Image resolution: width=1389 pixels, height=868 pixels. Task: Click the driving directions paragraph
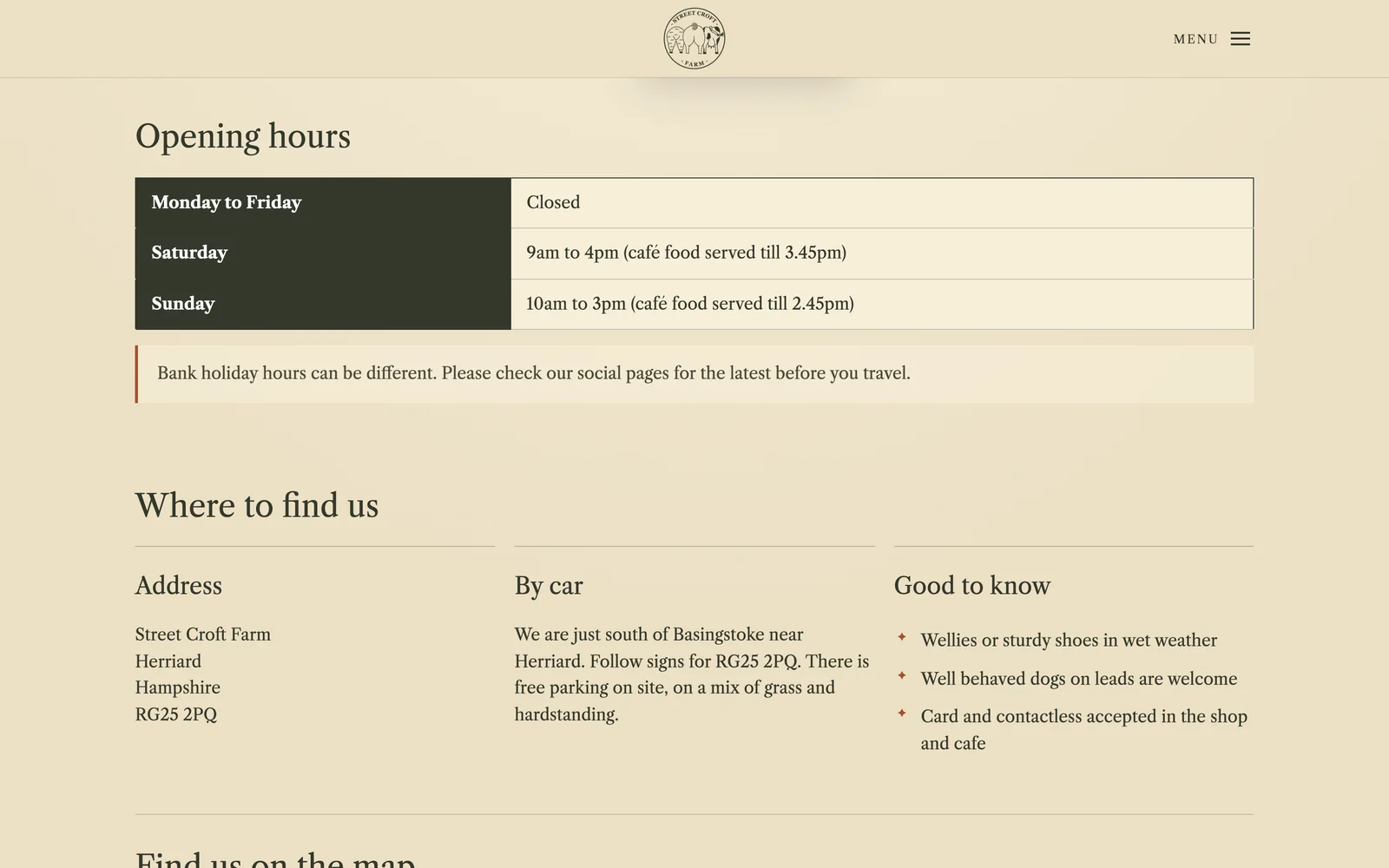692,674
